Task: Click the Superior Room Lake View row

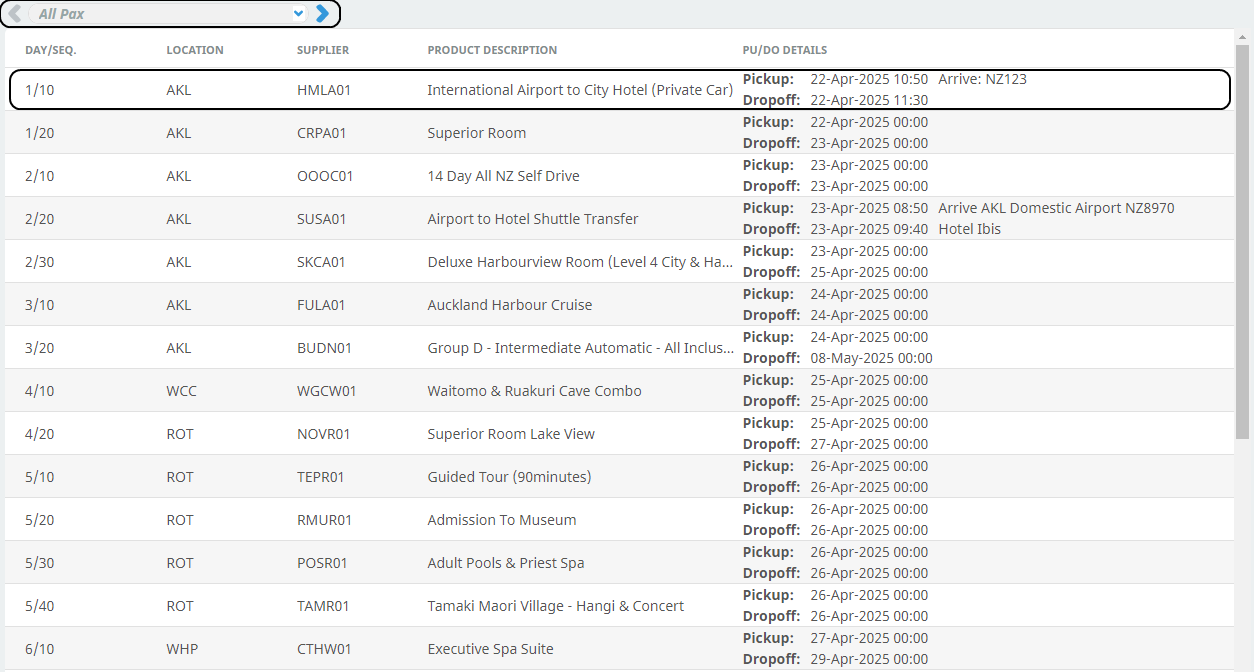Action: click(510, 434)
